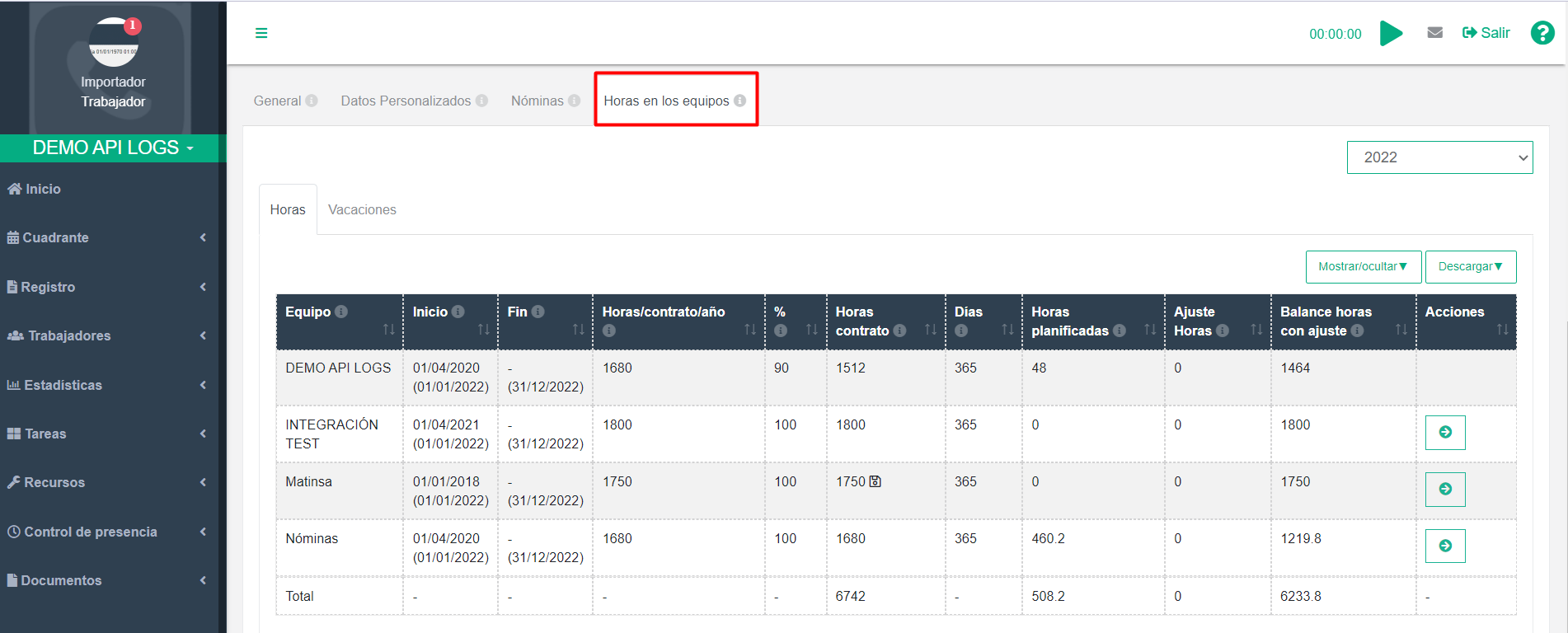Click info icon beside Equipo column header
The width and height of the screenshot is (1568, 633).
(x=341, y=312)
